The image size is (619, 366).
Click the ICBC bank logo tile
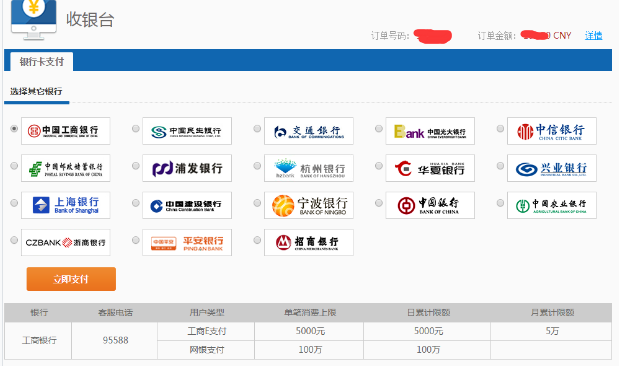click(x=66, y=131)
